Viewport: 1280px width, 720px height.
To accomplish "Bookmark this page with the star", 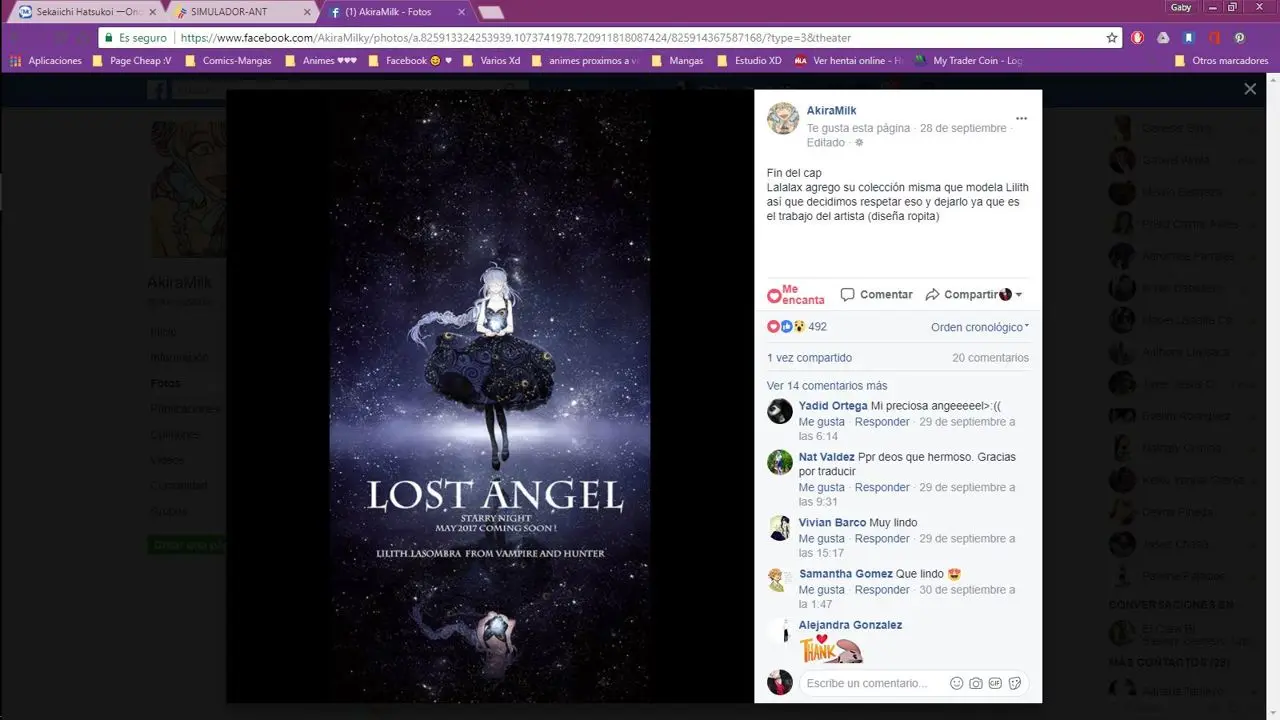I will (1112, 38).
